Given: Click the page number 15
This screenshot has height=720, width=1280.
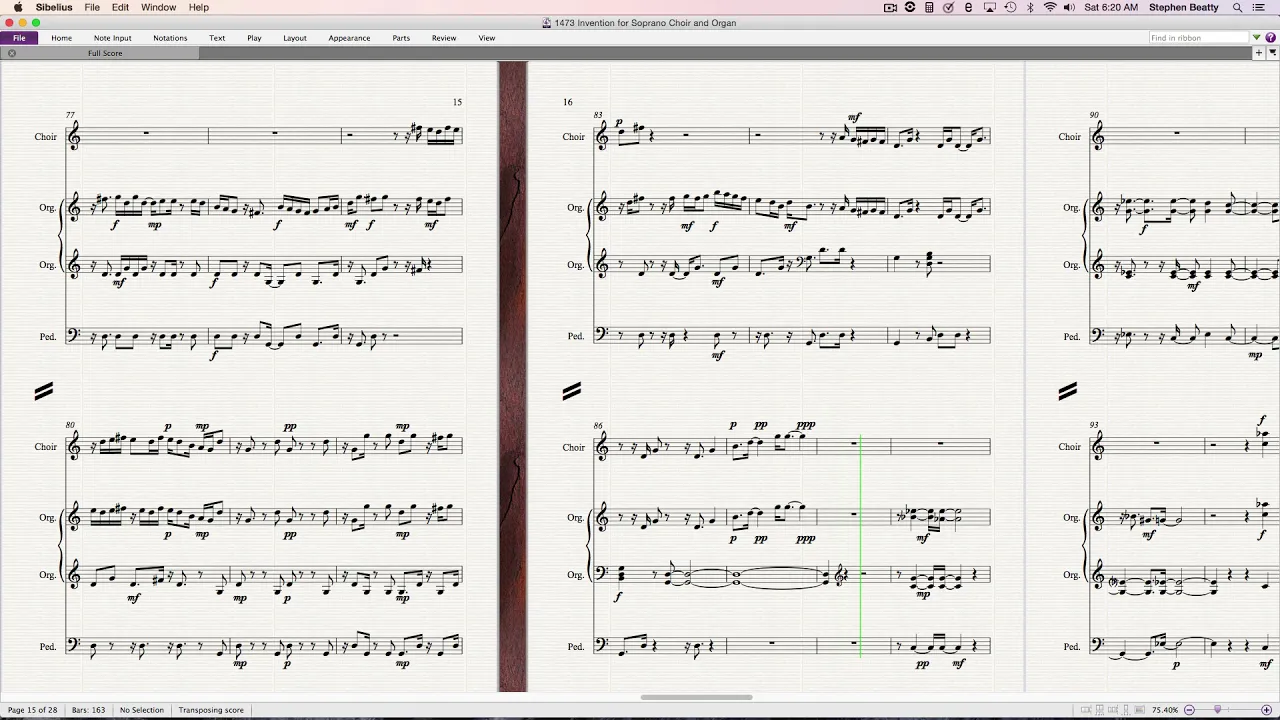Looking at the screenshot, I should click(x=457, y=102).
